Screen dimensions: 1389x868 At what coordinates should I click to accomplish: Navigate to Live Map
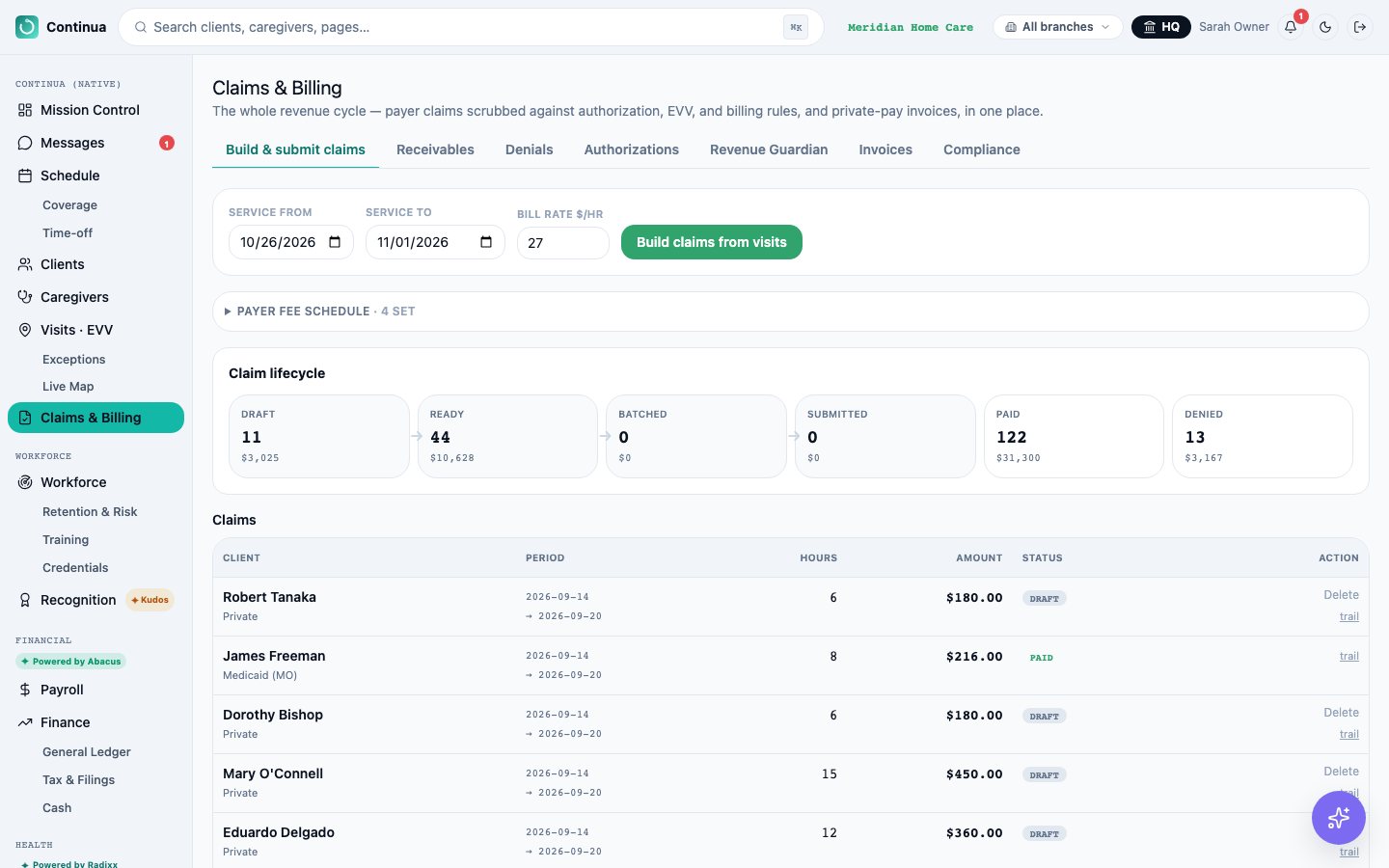pyautogui.click(x=68, y=387)
